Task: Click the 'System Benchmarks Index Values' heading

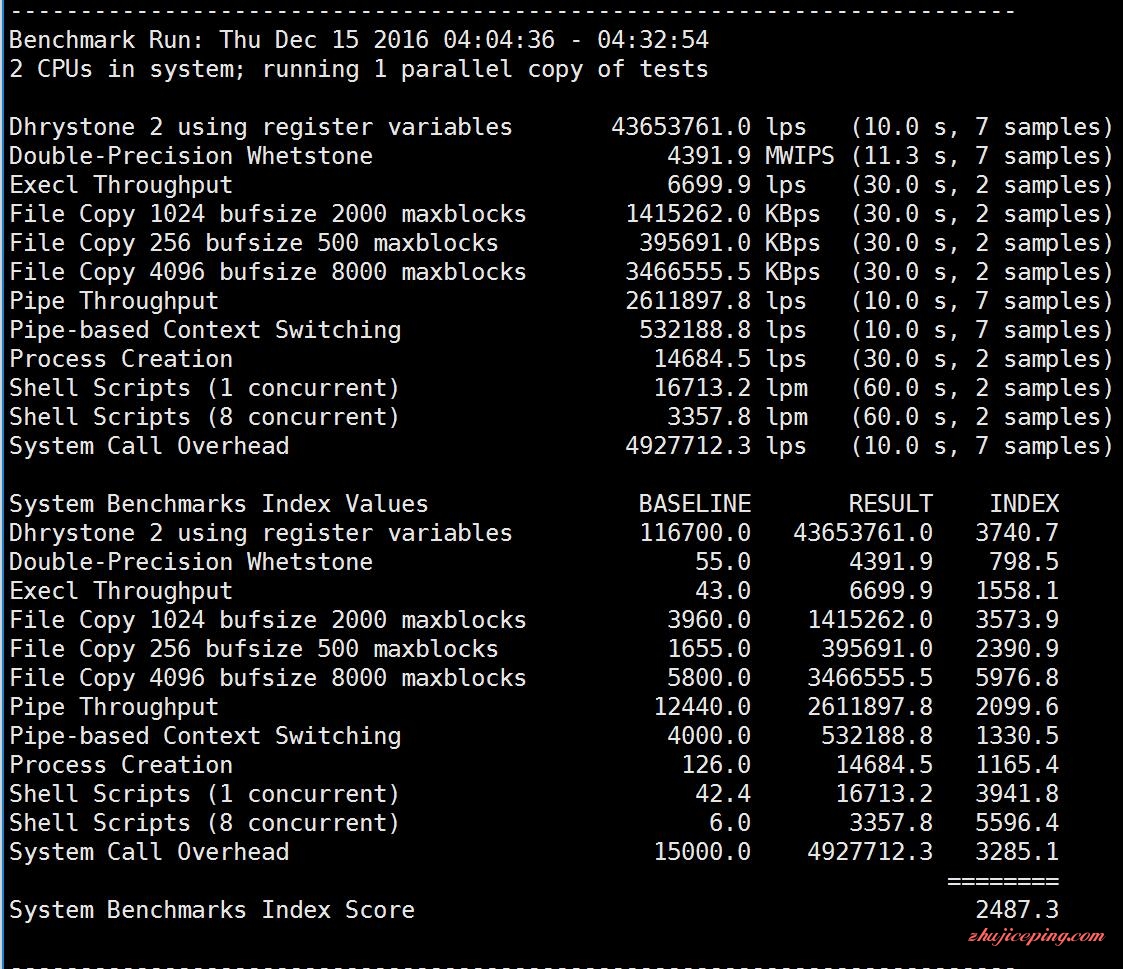Action: tap(219, 504)
